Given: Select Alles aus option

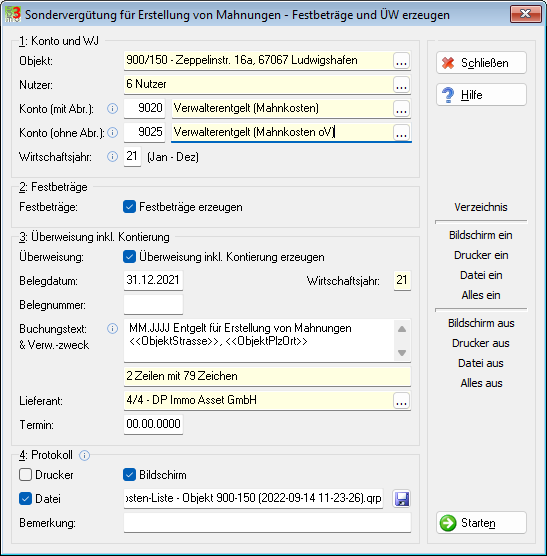Looking at the screenshot, I should [x=481, y=383].
